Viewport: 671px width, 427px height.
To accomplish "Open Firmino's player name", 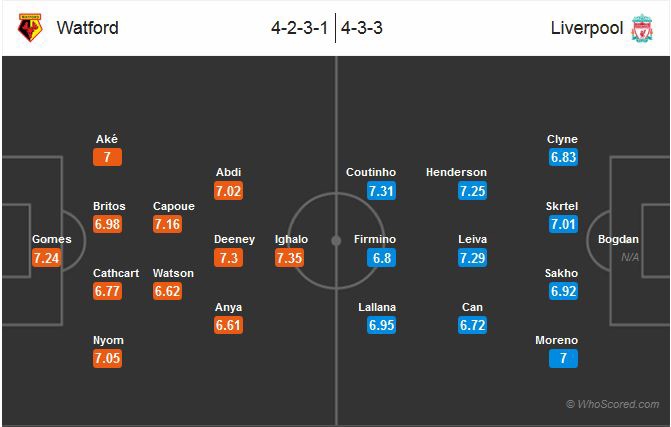I will pyautogui.click(x=375, y=240).
